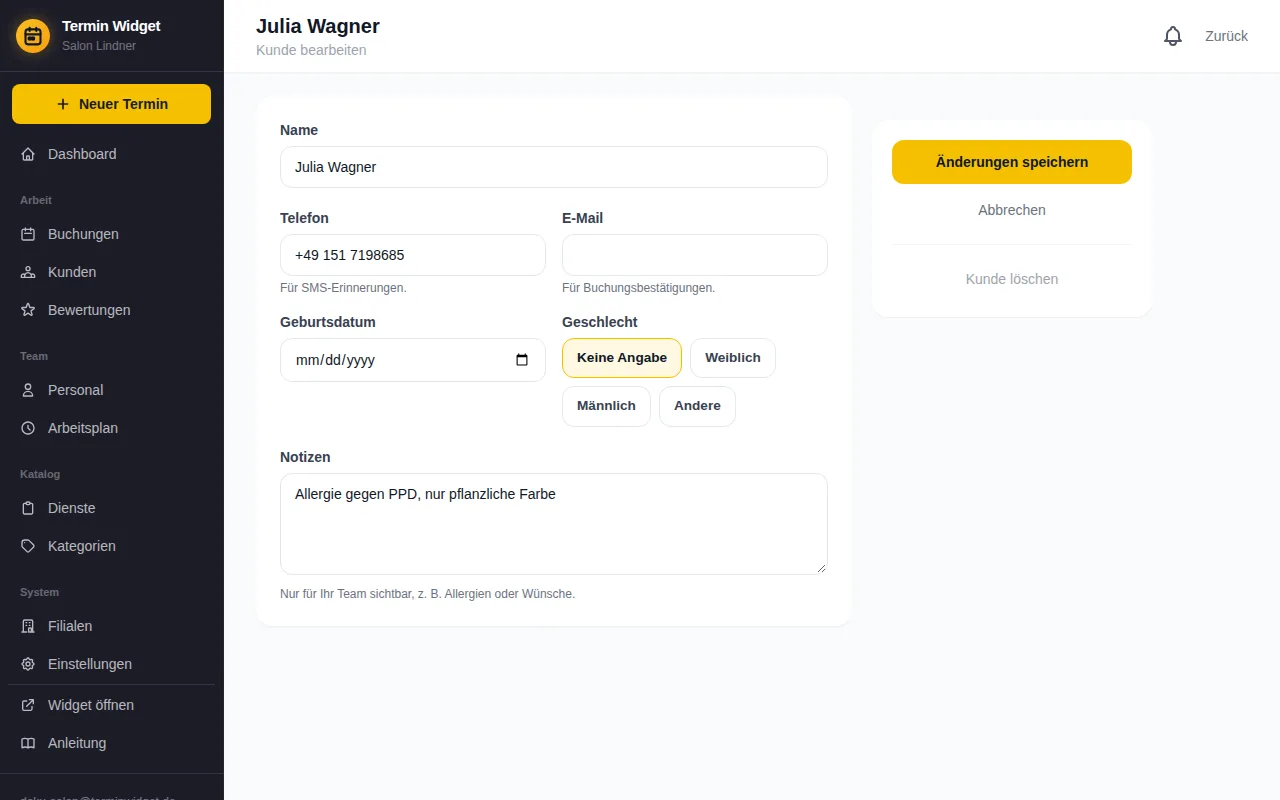The width and height of the screenshot is (1280, 800).
Task: Focus the Telefon input field
Action: point(413,255)
